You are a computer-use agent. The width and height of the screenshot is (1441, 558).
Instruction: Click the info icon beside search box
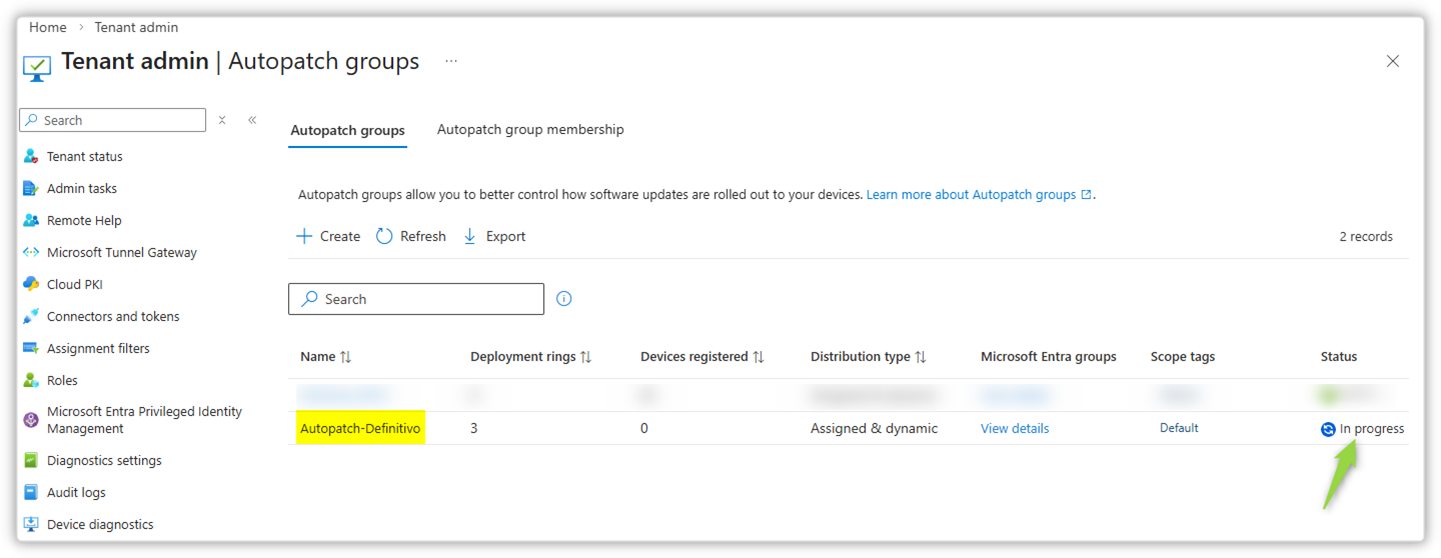pos(564,299)
